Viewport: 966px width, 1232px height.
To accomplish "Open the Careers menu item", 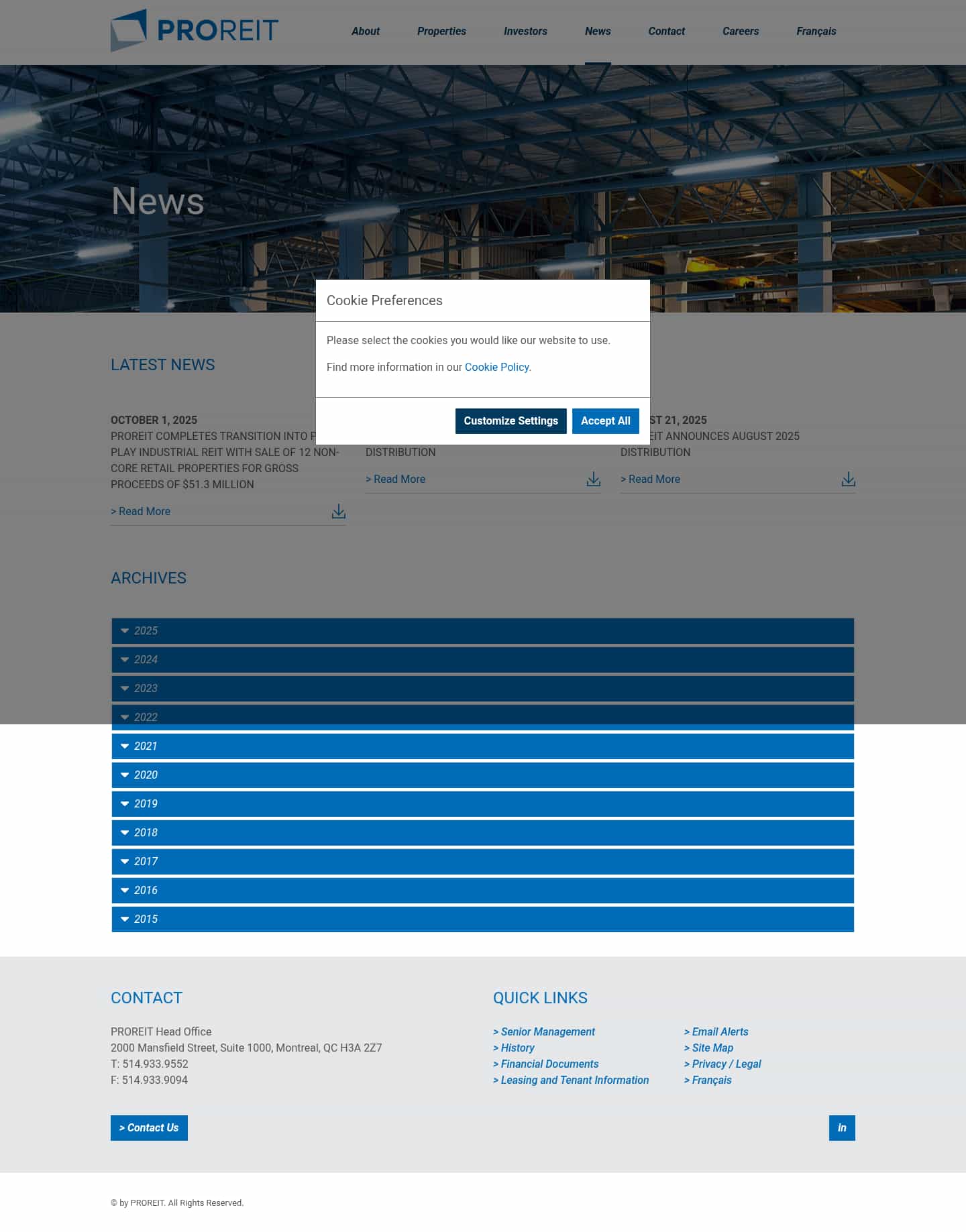I will [x=741, y=32].
